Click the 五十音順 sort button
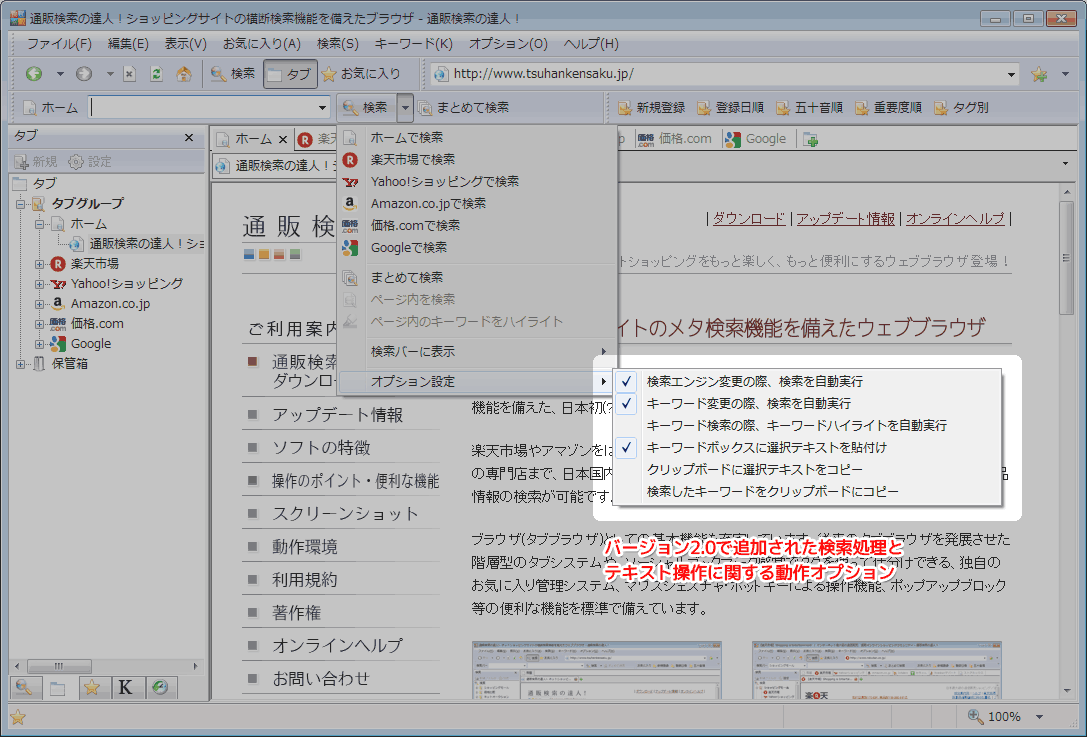Viewport: 1087px width, 737px height. (x=813, y=108)
